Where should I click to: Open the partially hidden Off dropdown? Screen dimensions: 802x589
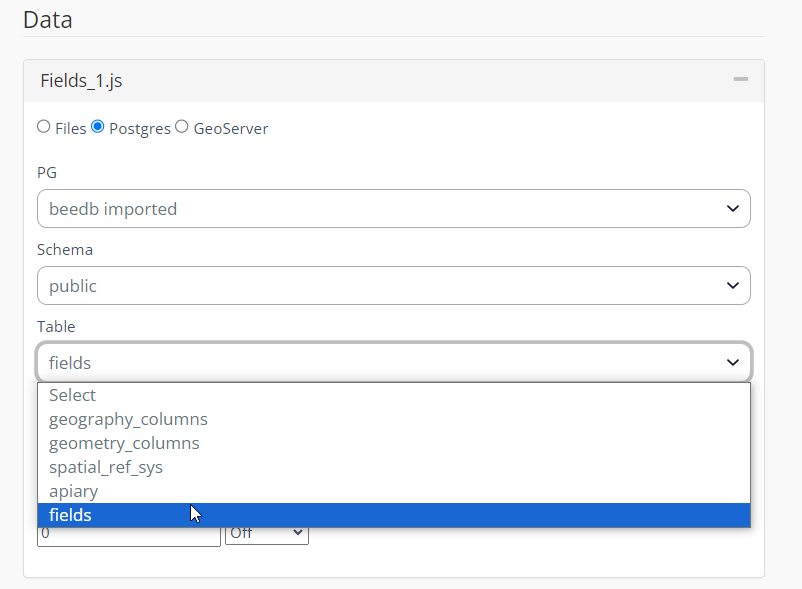coord(267,536)
